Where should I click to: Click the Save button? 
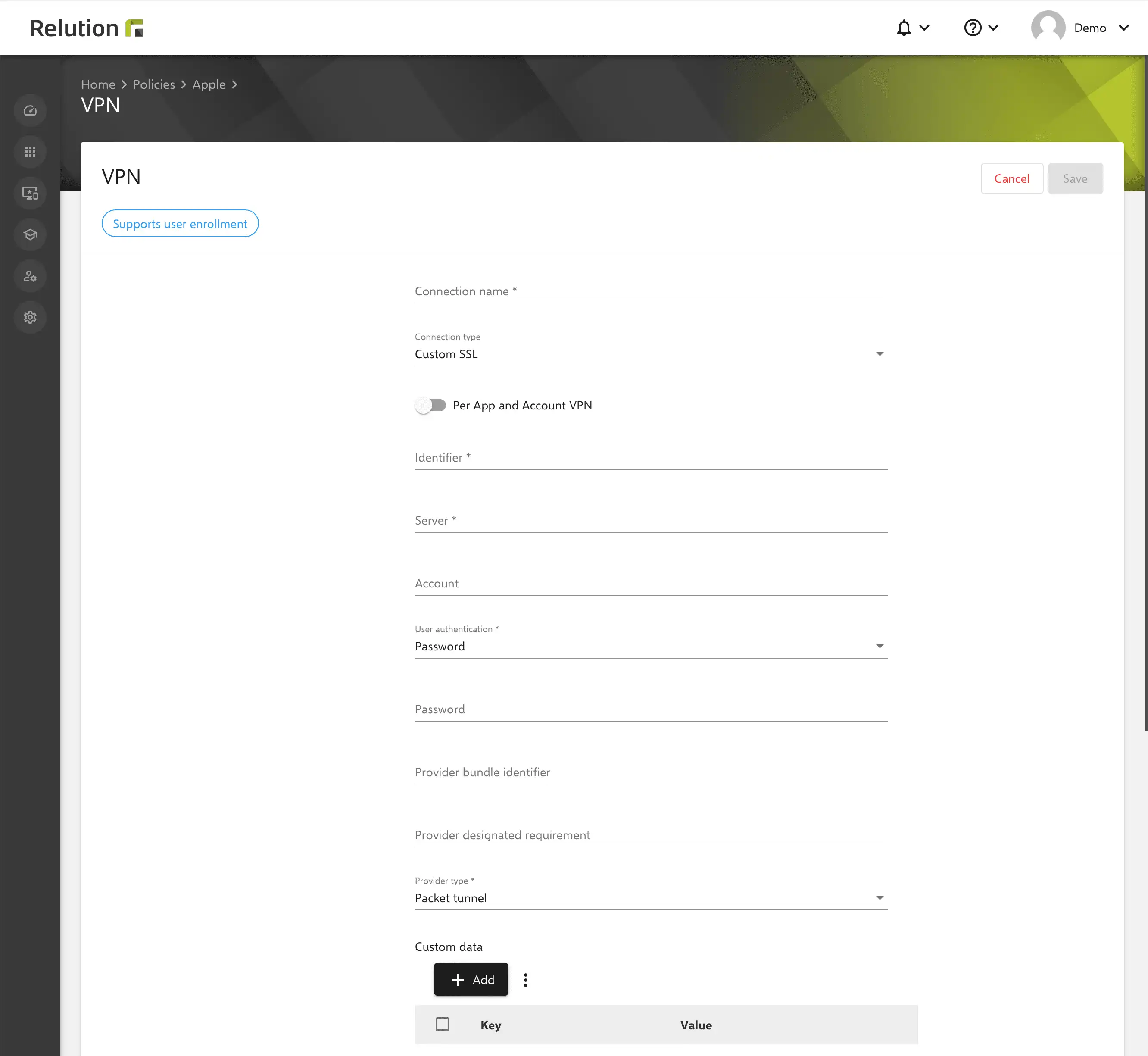tap(1075, 179)
